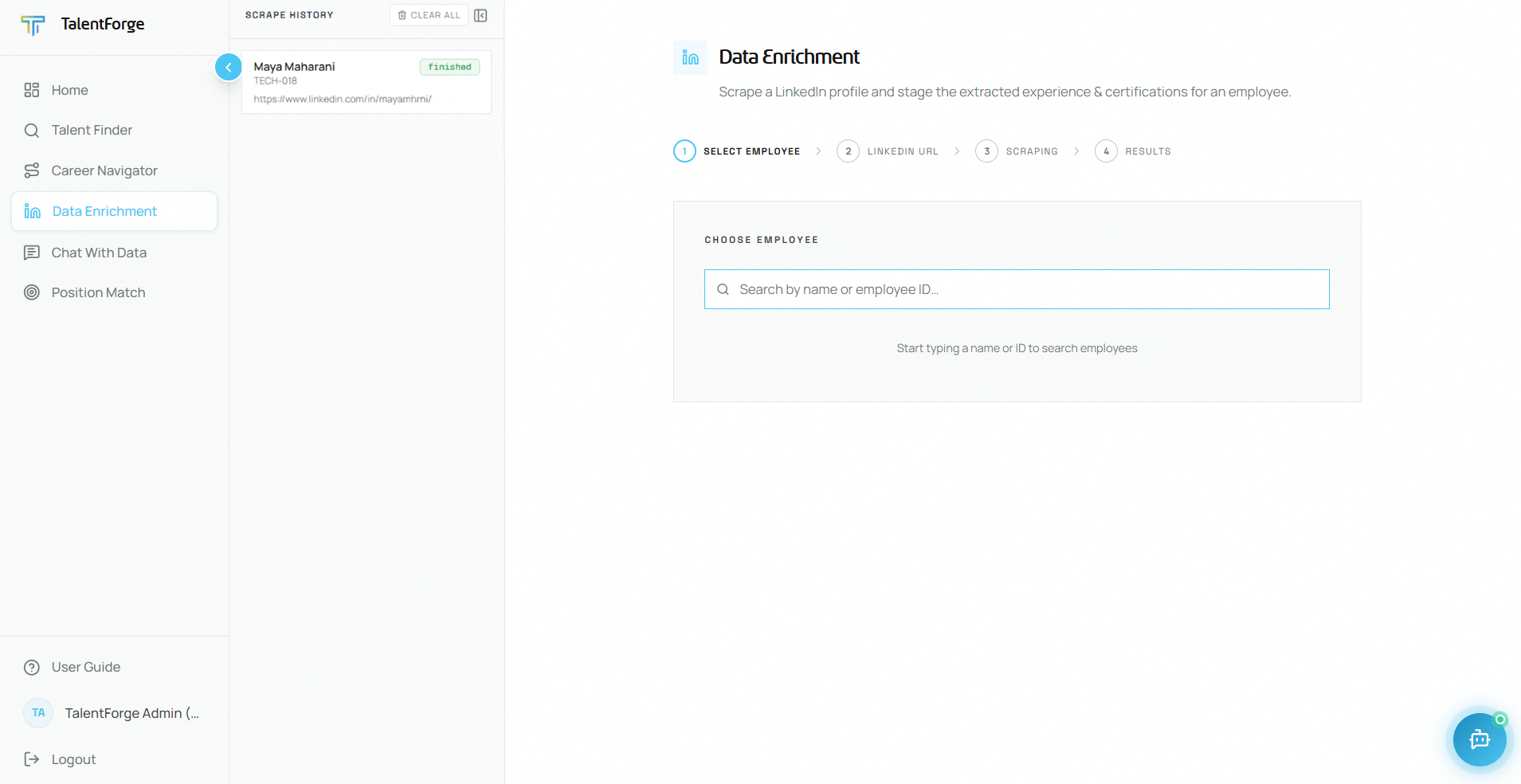1521x784 pixels.
Task: Click the User Guide question mark icon
Action: click(x=32, y=668)
